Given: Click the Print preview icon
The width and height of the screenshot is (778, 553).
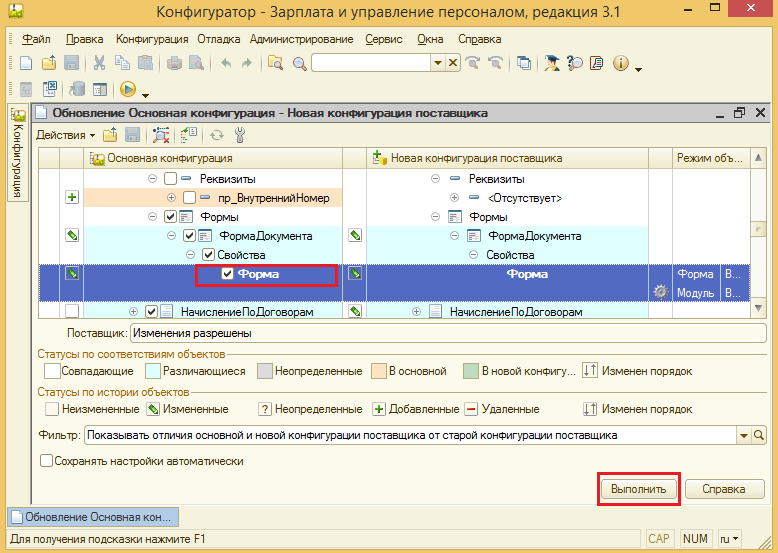Looking at the screenshot, I should tap(196, 63).
